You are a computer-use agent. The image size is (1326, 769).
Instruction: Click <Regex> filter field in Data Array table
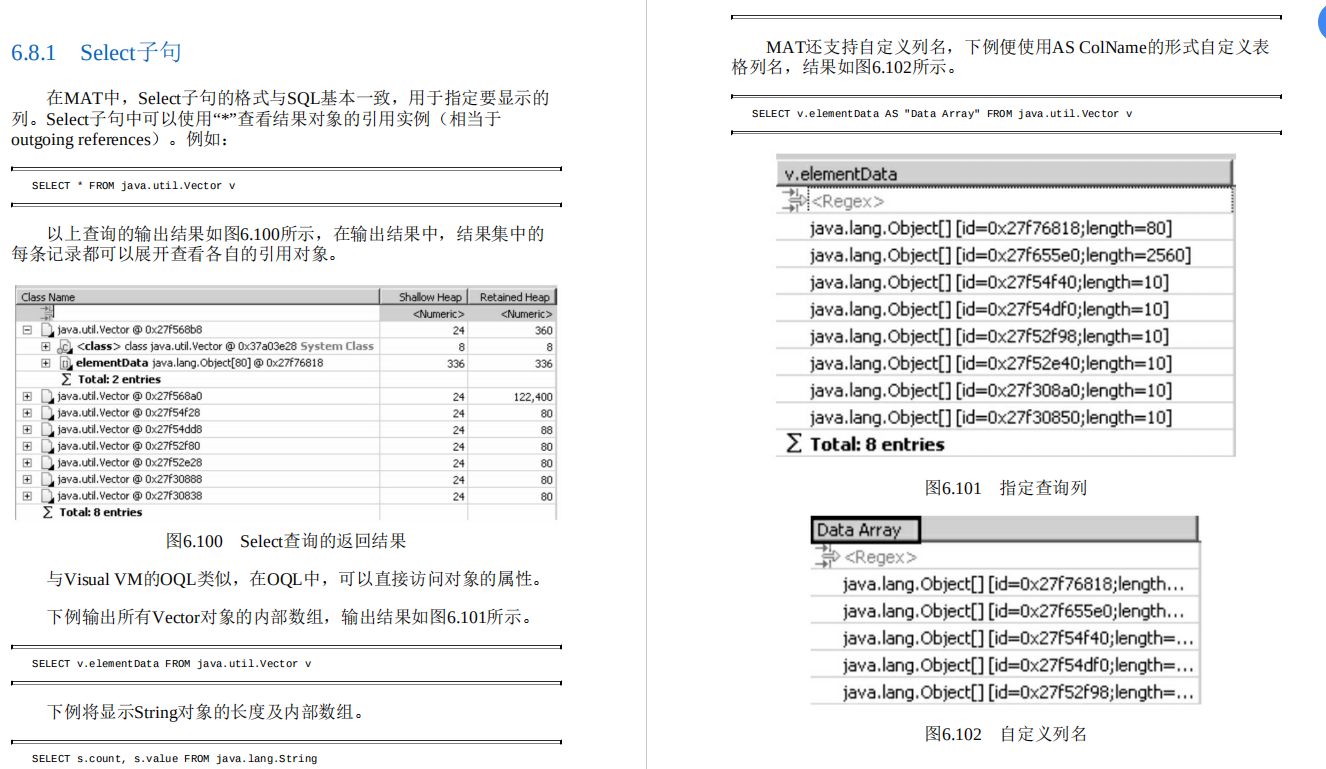click(x=1020, y=557)
